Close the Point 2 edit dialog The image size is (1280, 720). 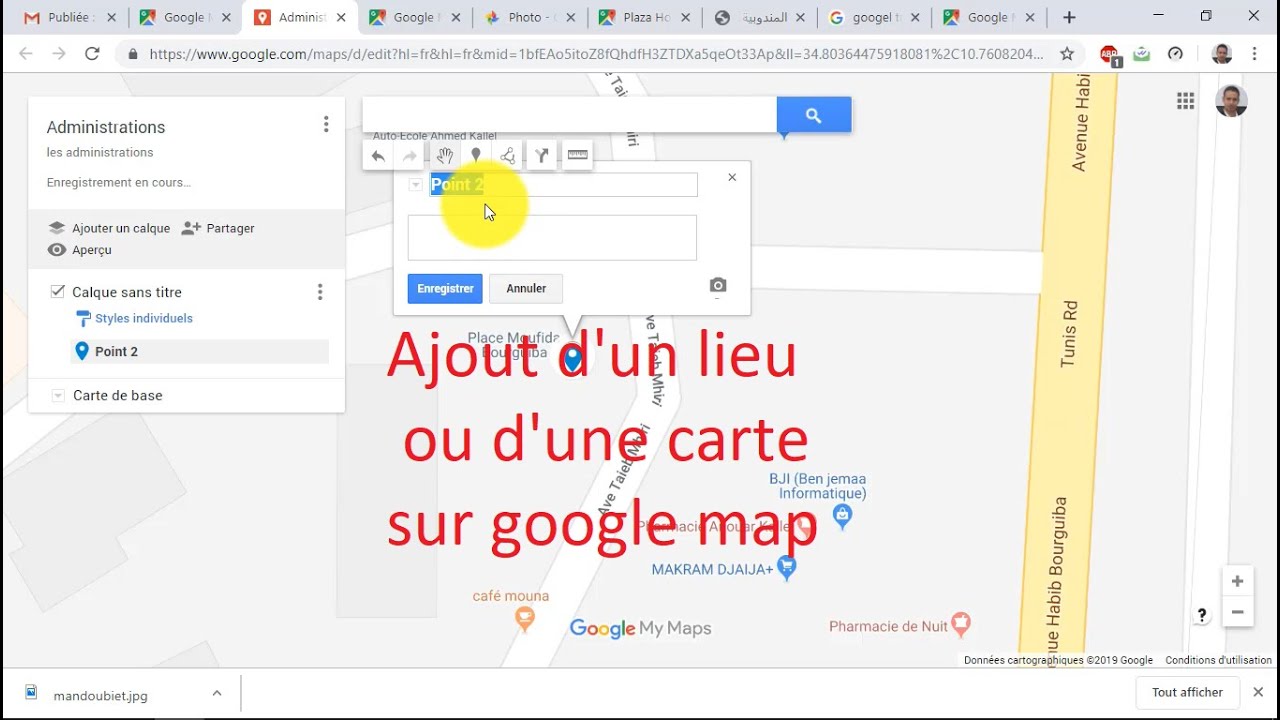732,177
